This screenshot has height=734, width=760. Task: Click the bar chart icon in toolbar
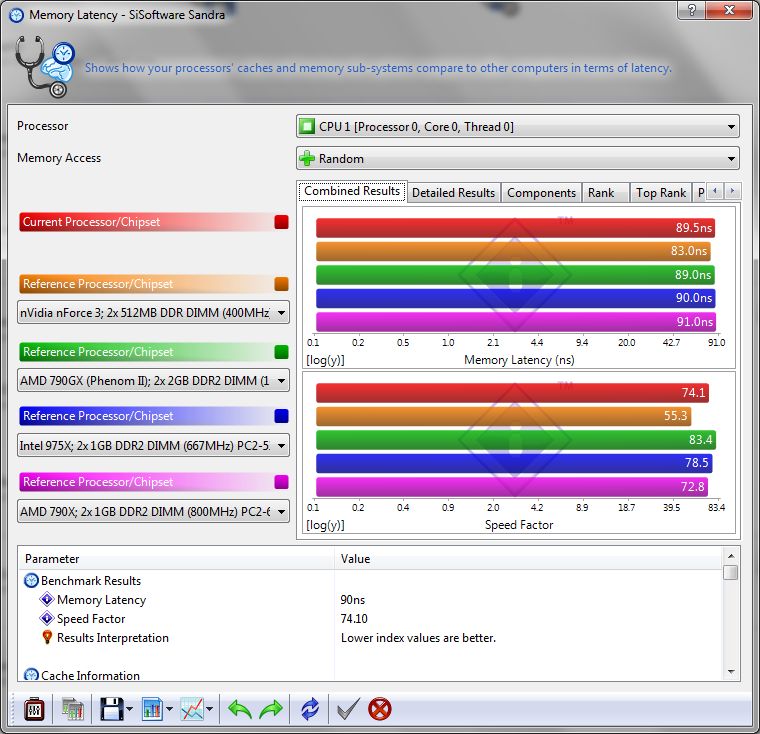click(153, 709)
